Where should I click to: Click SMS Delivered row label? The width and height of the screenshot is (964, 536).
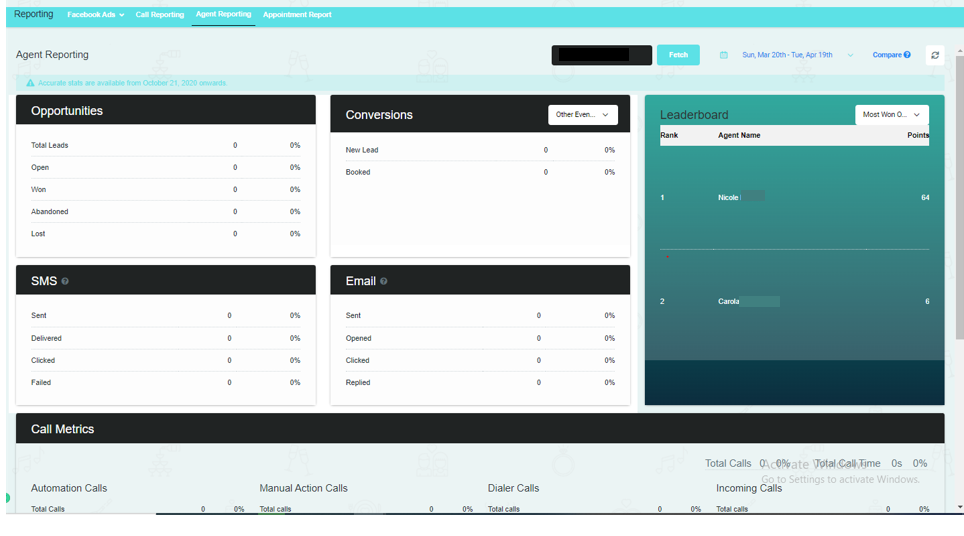pyautogui.click(x=46, y=338)
